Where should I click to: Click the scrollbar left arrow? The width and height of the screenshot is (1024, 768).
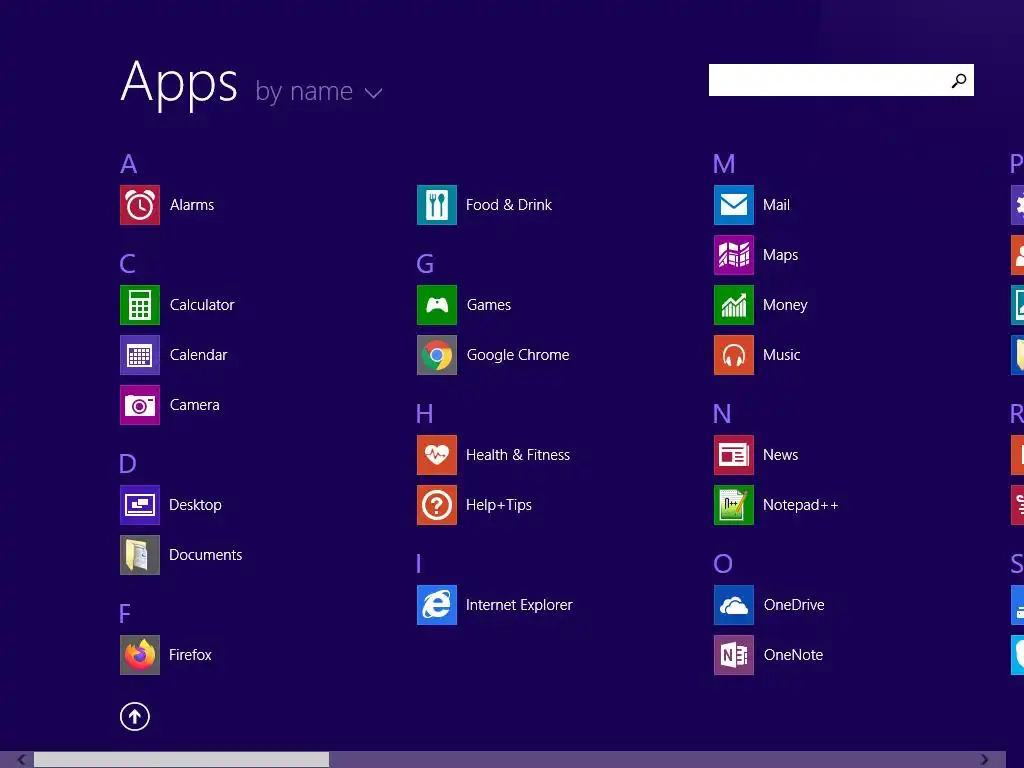[21, 760]
